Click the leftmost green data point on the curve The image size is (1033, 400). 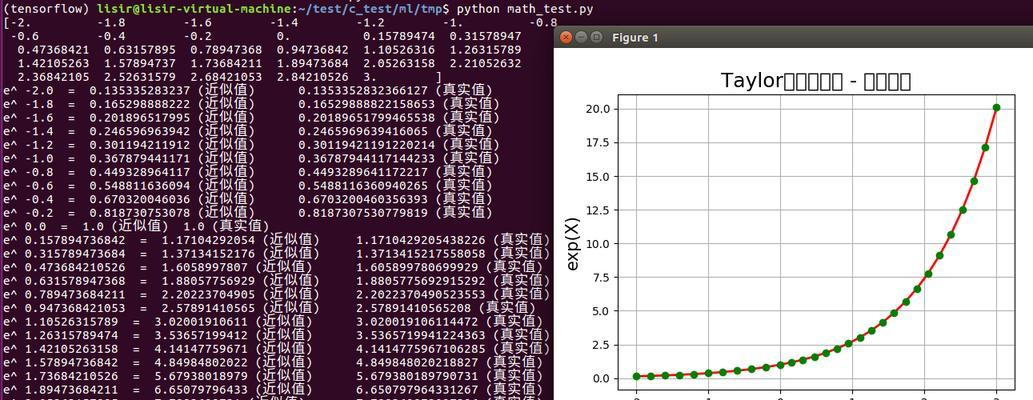click(x=636, y=376)
